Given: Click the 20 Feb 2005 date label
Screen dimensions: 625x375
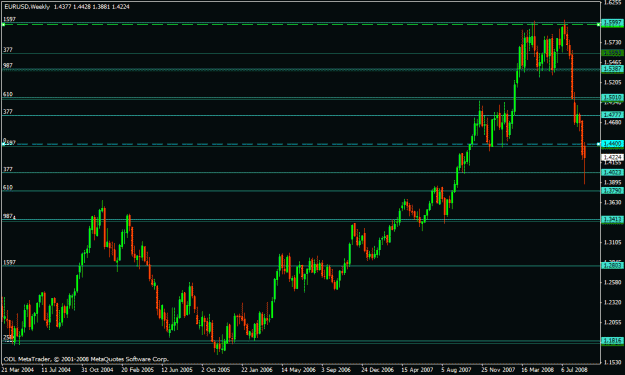Looking at the screenshot, I should (x=138, y=370).
